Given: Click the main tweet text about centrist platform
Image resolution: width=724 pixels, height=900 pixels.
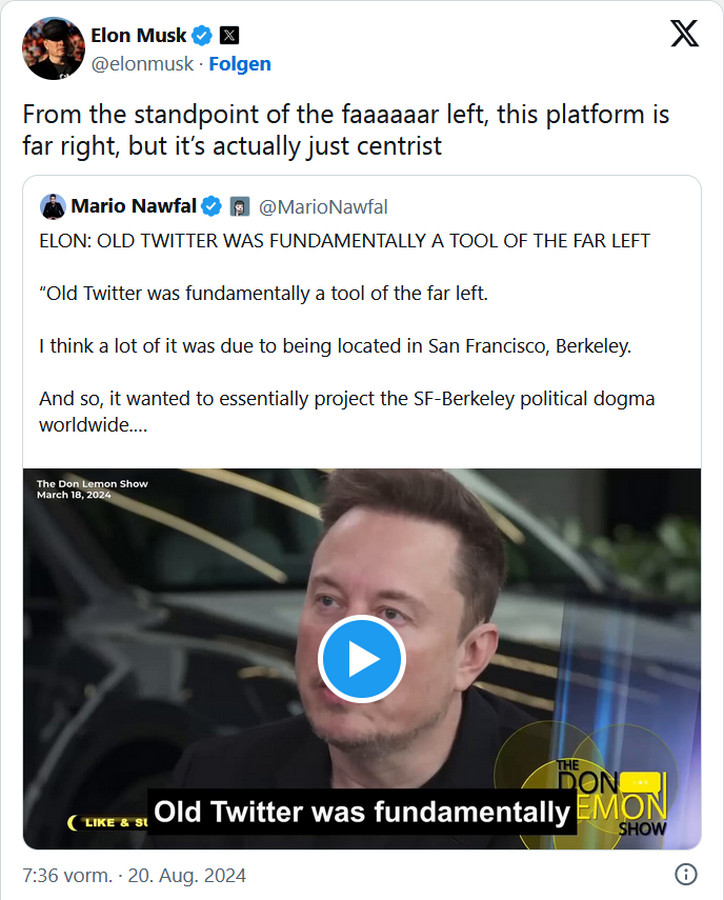Looking at the screenshot, I should coord(344,130).
